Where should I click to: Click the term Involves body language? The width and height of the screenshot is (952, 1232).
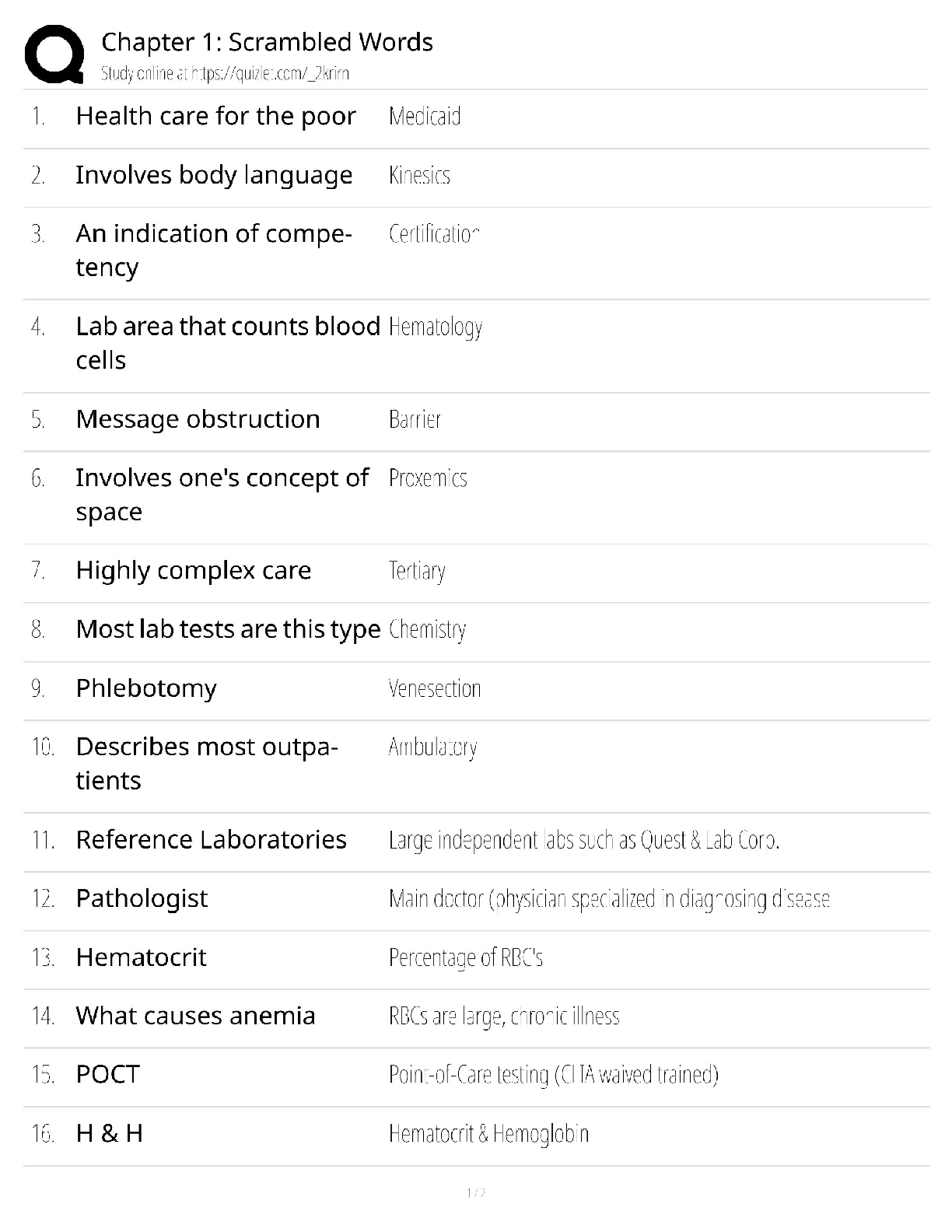(214, 175)
